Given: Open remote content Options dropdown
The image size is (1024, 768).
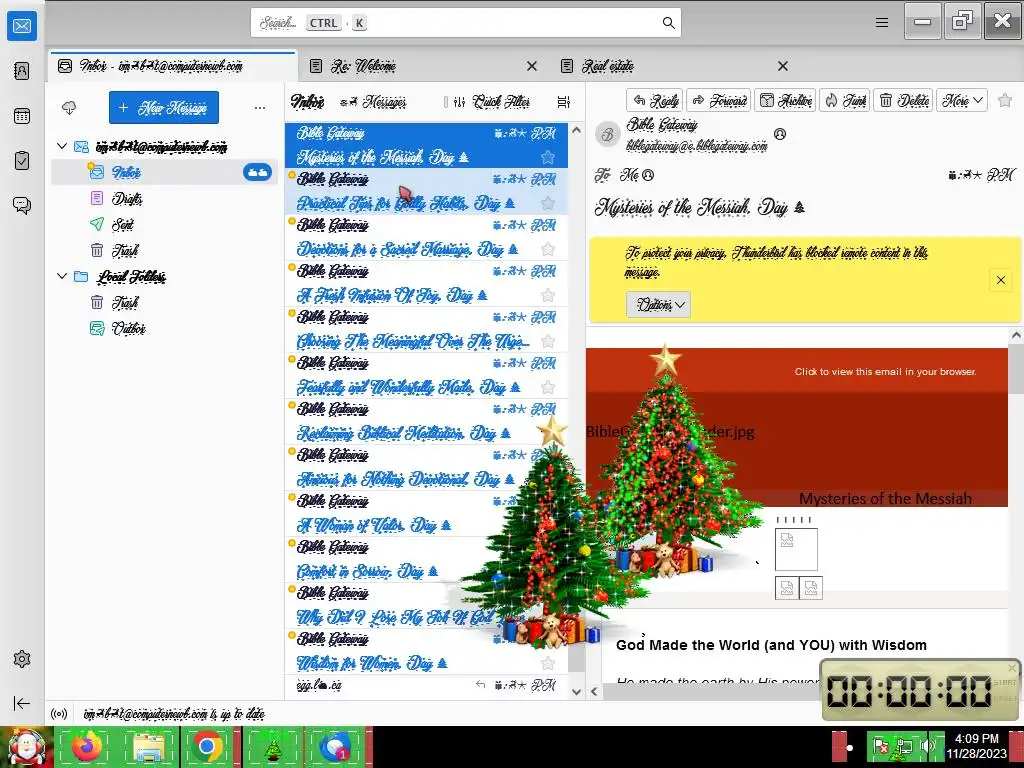Looking at the screenshot, I should tap(658, 305).
